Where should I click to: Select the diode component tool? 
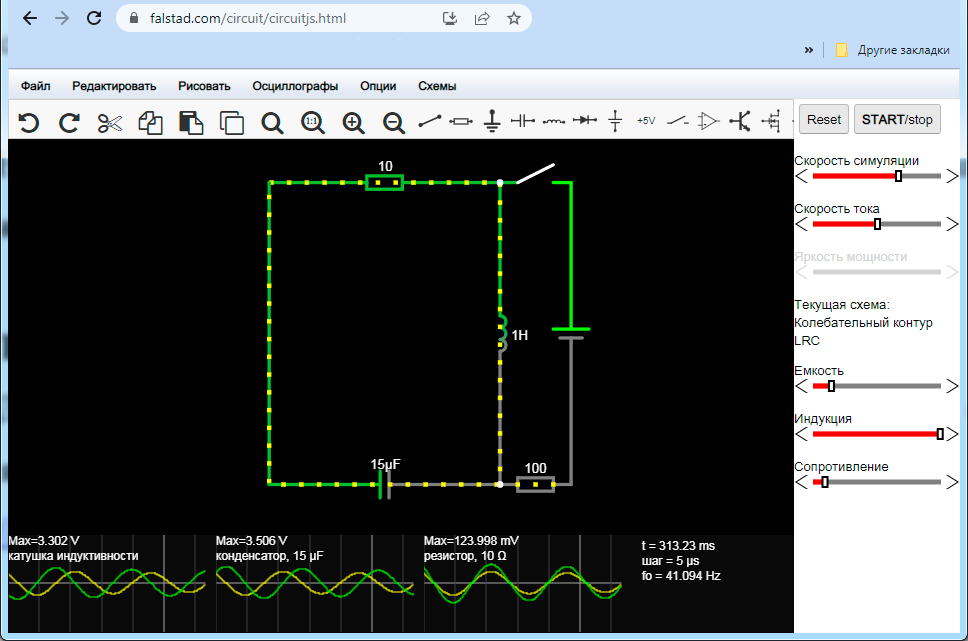click(x=585, y=122)
